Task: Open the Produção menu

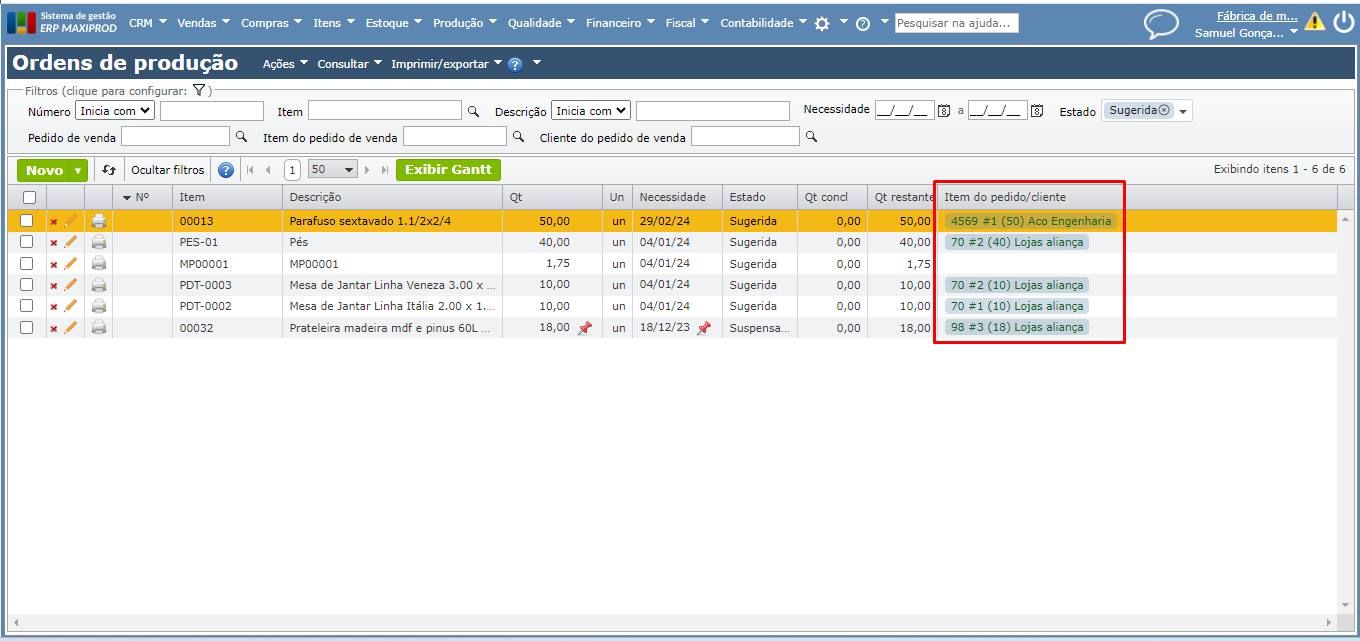Action: click(x=465, y=23)
